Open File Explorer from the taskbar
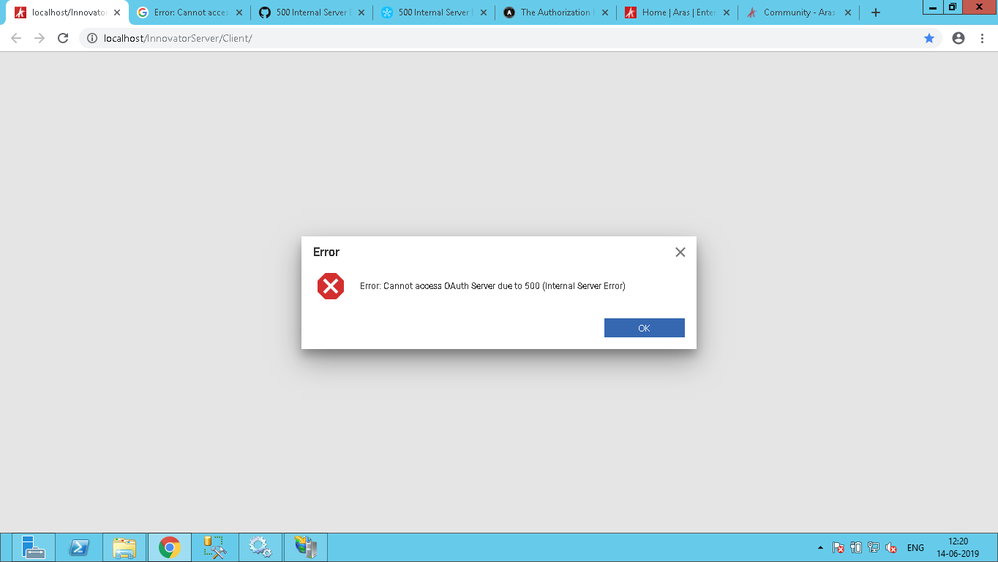This screenshot has width=998, height=562. tap(124, 547)
